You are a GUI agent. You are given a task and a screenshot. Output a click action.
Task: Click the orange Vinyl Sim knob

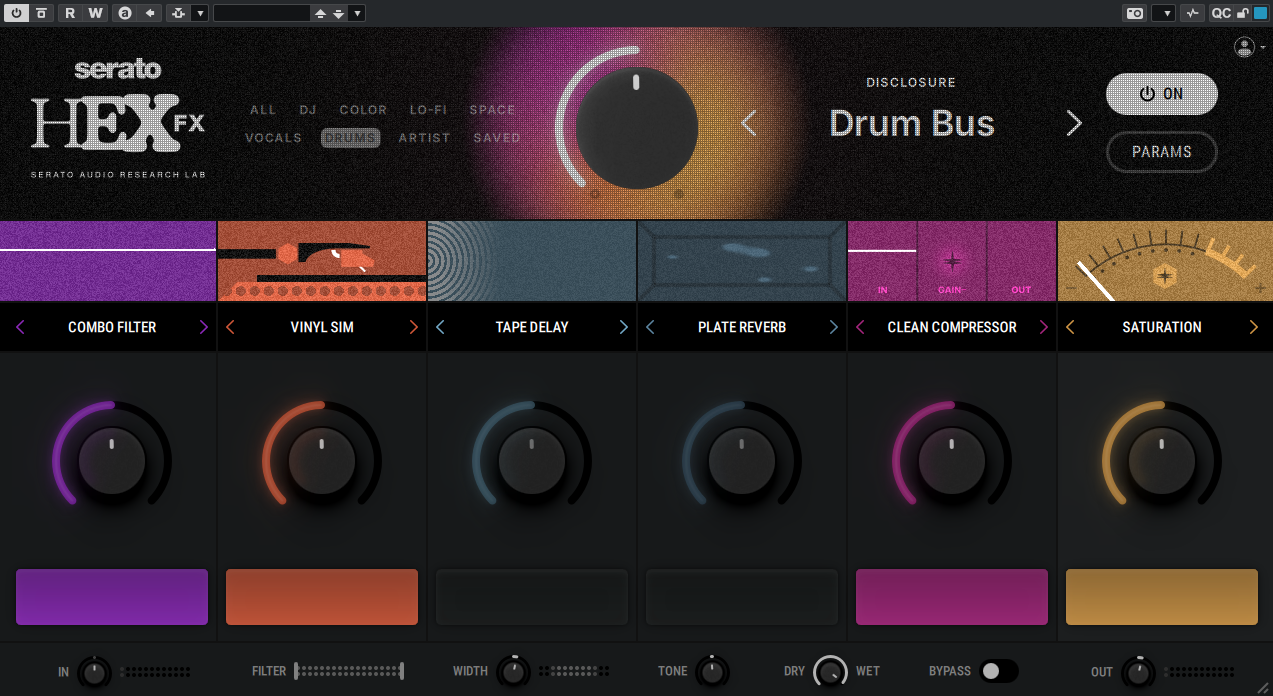point(322,461)
